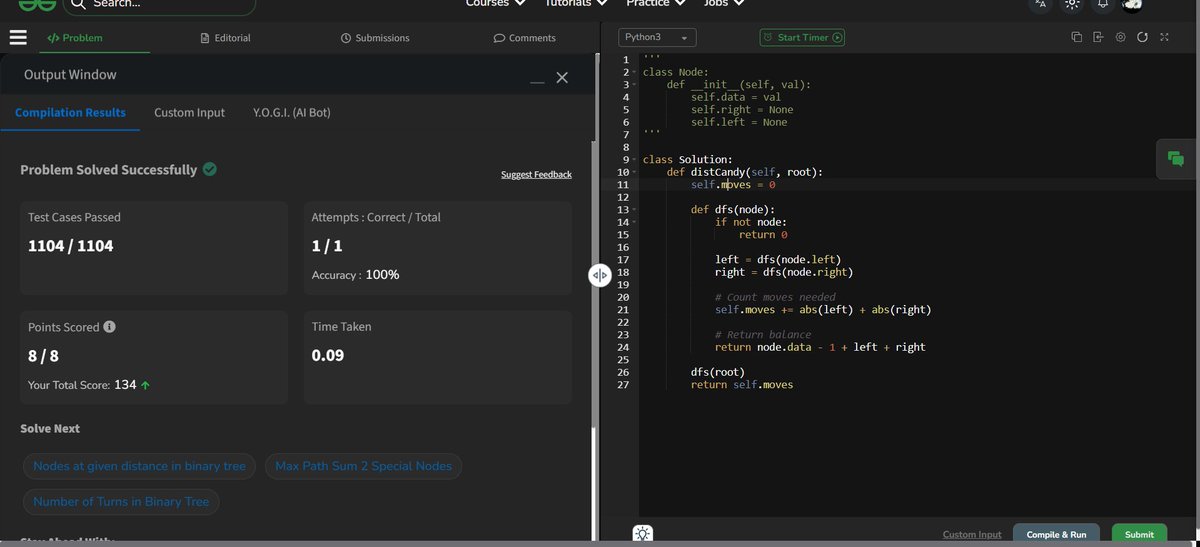Open the user profile avatar

pyautogui.click(x=1132, y=4)
